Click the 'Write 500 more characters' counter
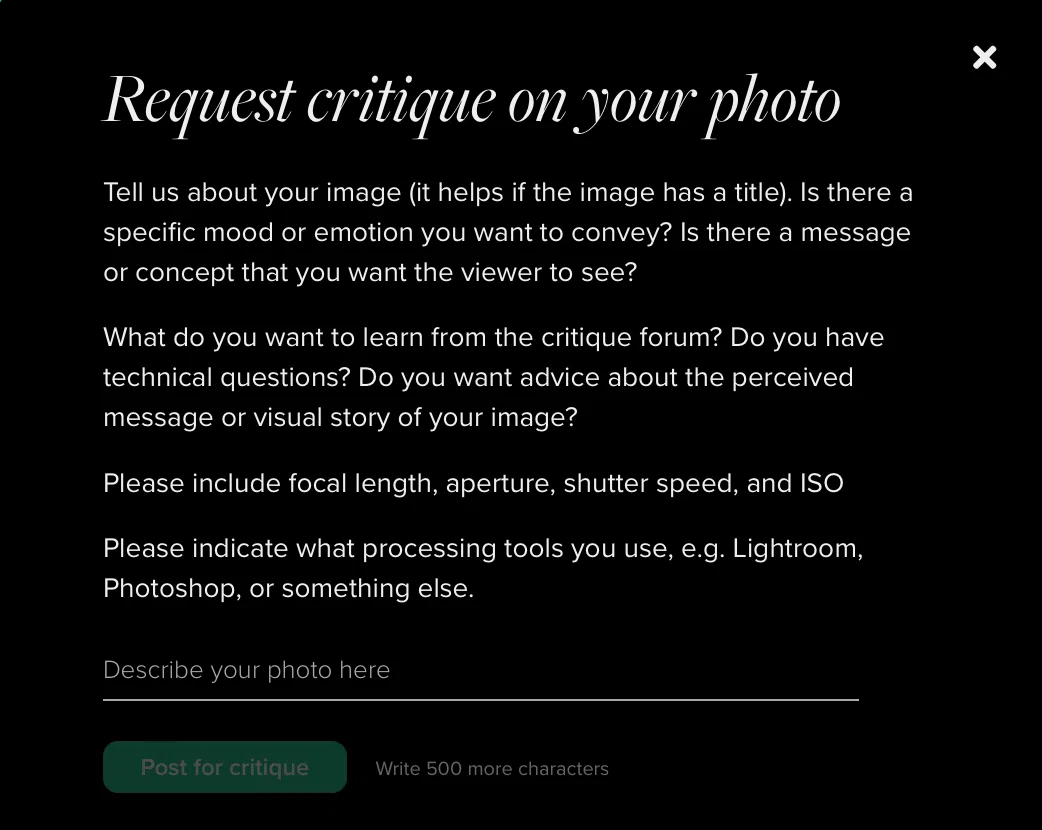 tap(492, 769)
